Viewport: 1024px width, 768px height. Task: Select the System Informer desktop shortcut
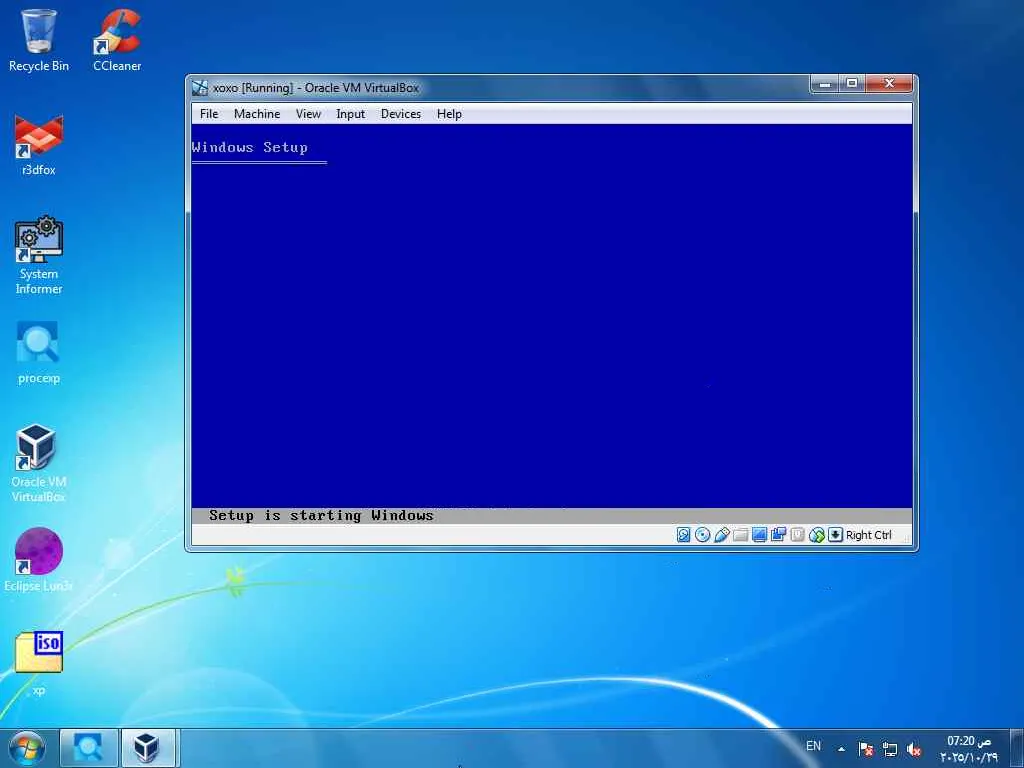pyautogui.click(x=39, y=255)
